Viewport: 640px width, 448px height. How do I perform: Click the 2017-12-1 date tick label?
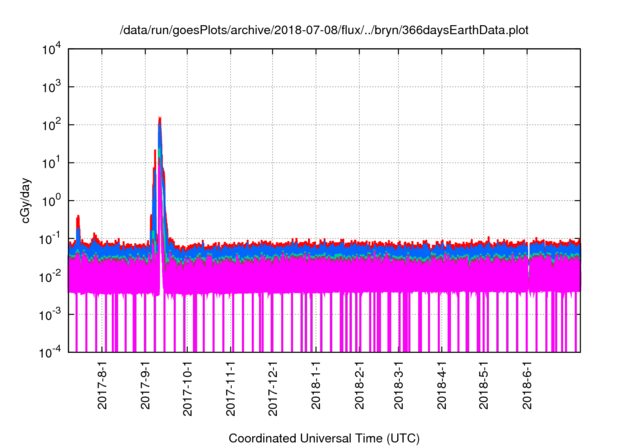[x=273, y=388]
